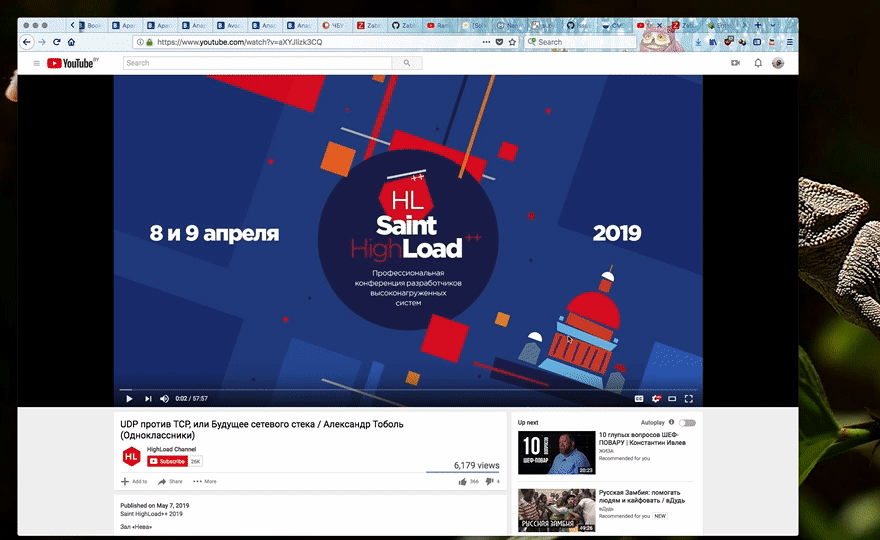
Task: Share this video
Action: [170, 482]
